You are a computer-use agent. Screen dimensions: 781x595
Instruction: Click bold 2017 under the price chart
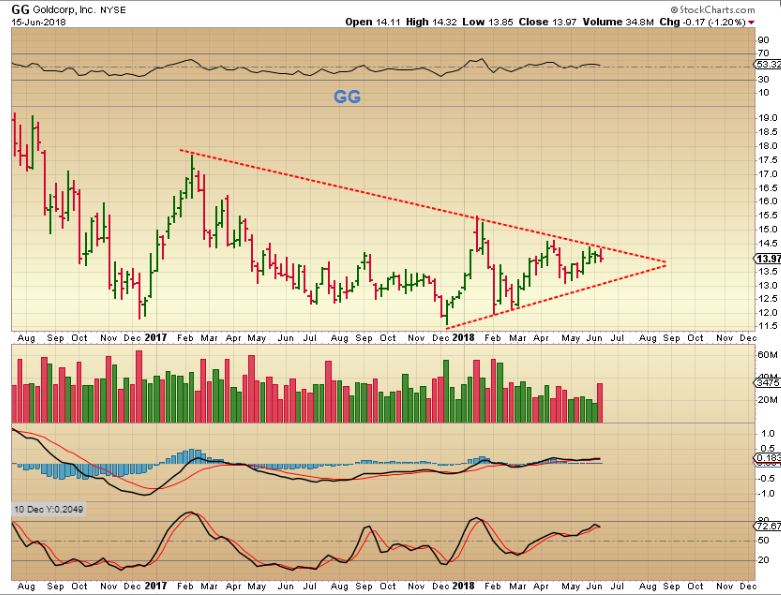pyautogui.click(x=156, y=338)
